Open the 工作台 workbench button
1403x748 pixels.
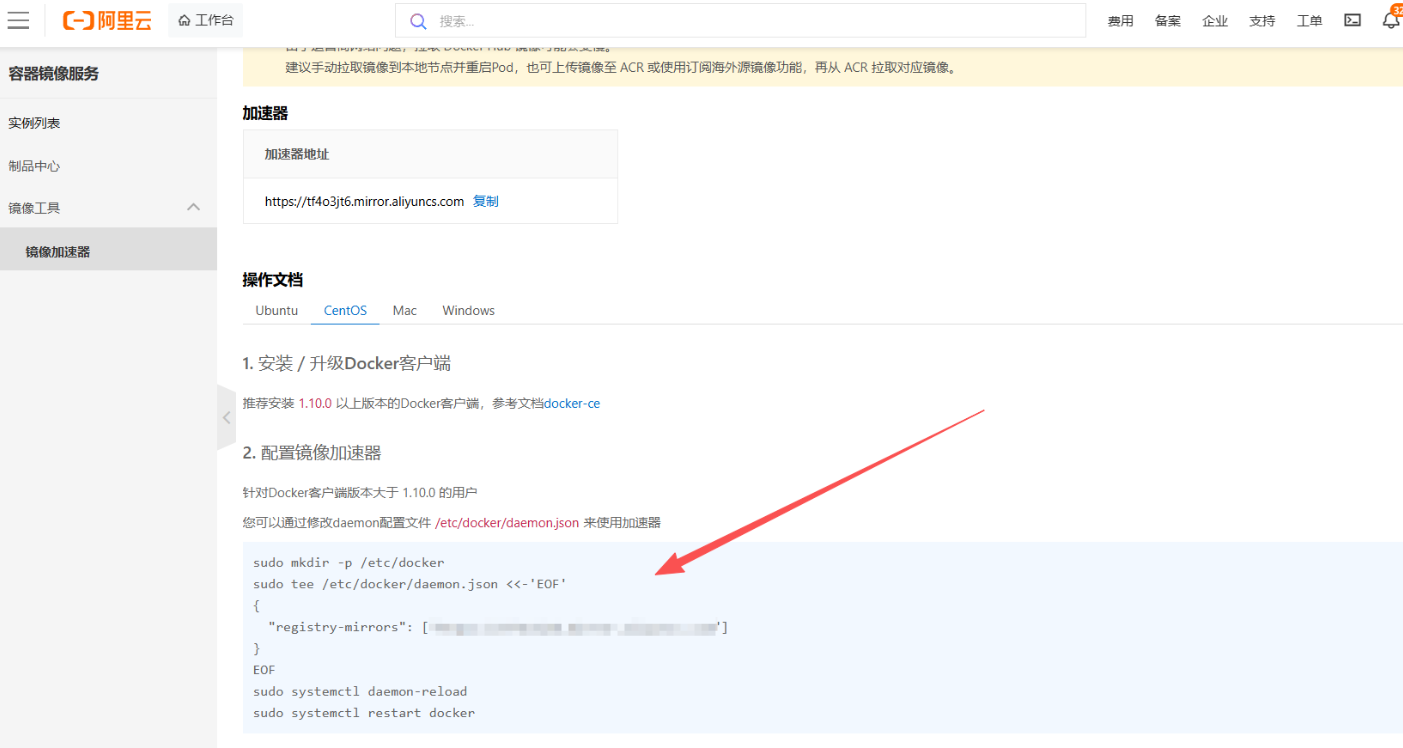205,20
